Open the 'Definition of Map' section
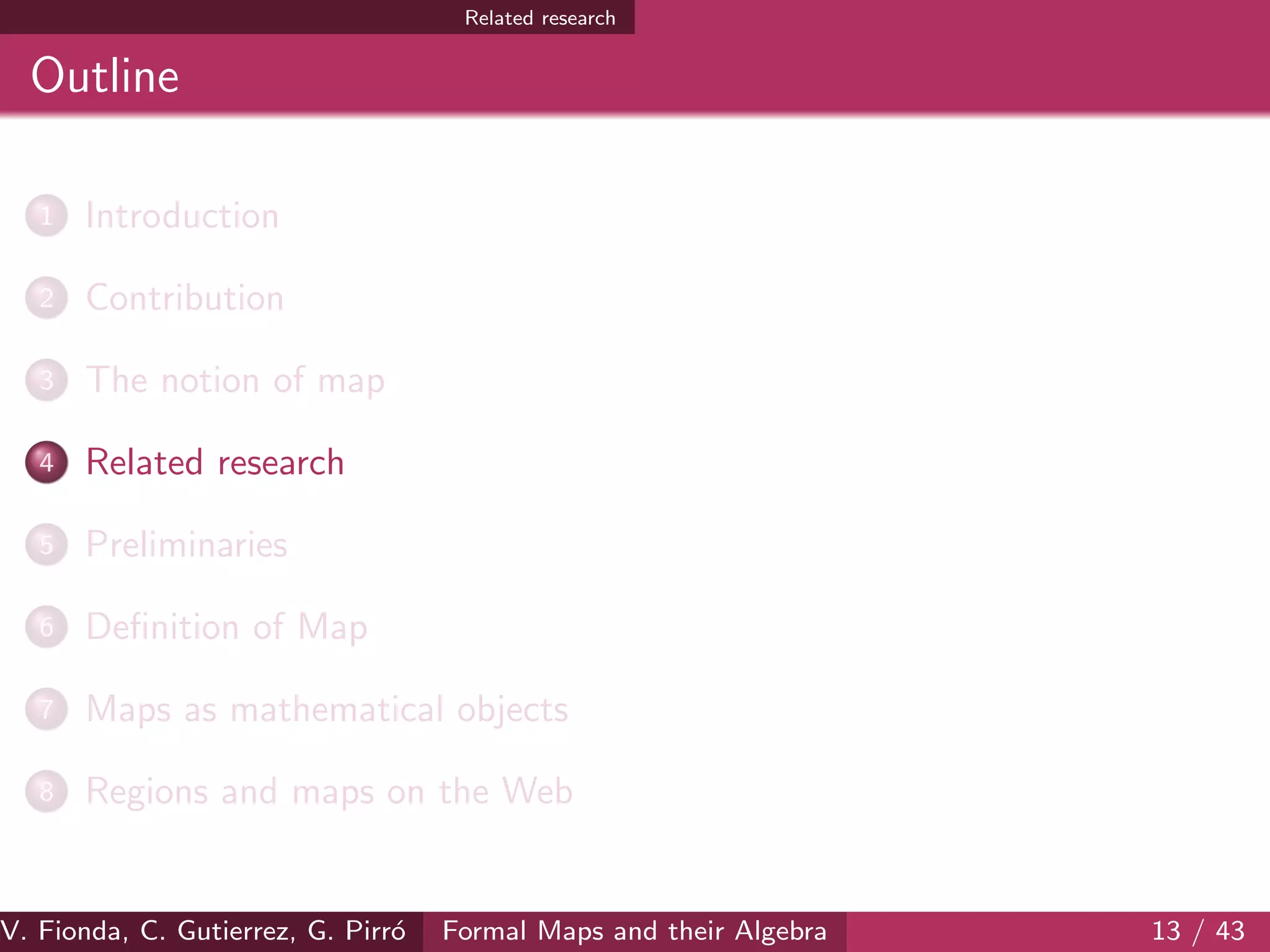The height and width of the screenshot is (952, 1270). (x=226, y=627)
